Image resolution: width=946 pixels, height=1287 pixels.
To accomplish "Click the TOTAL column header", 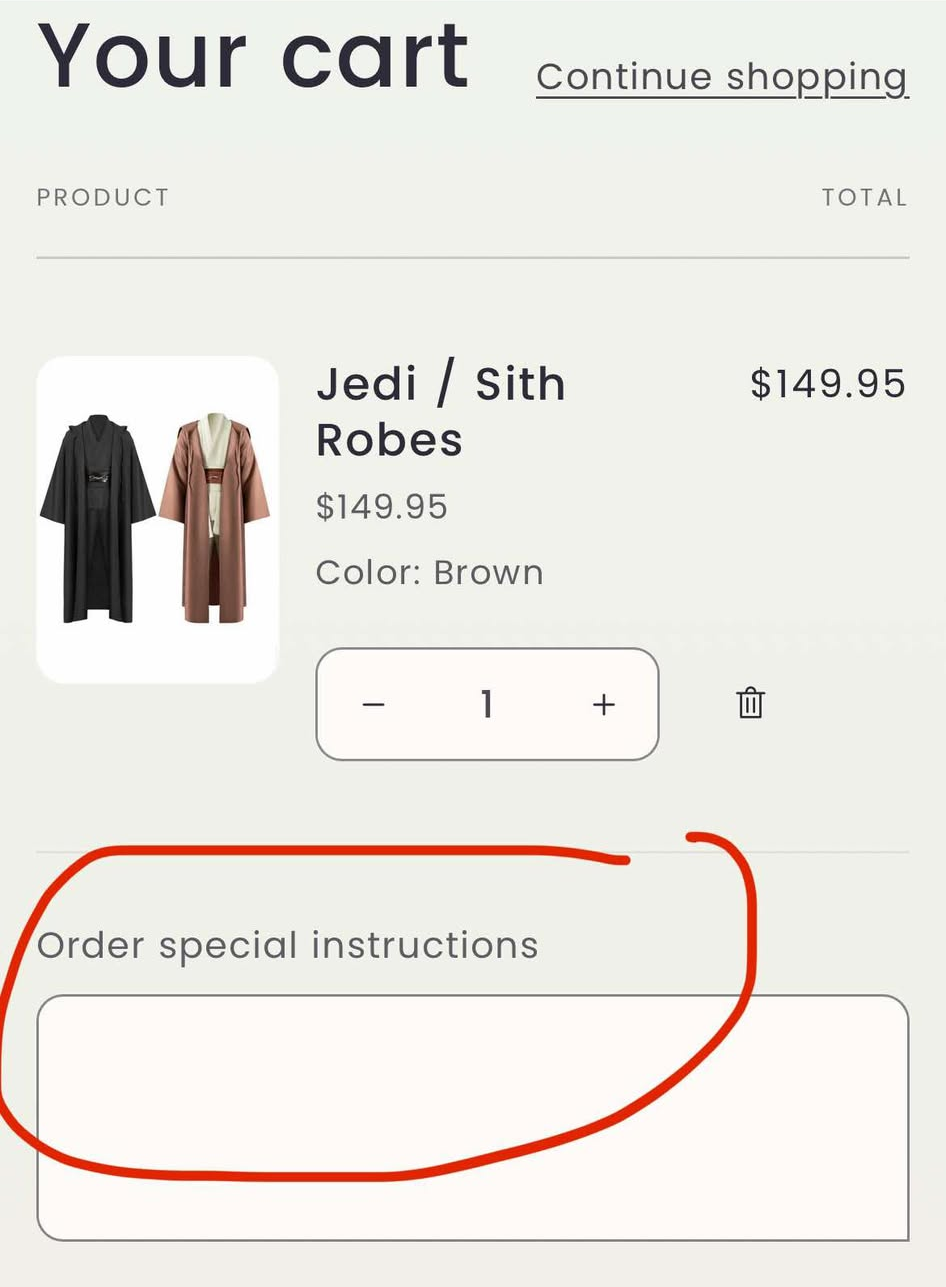I will point(866,197).
